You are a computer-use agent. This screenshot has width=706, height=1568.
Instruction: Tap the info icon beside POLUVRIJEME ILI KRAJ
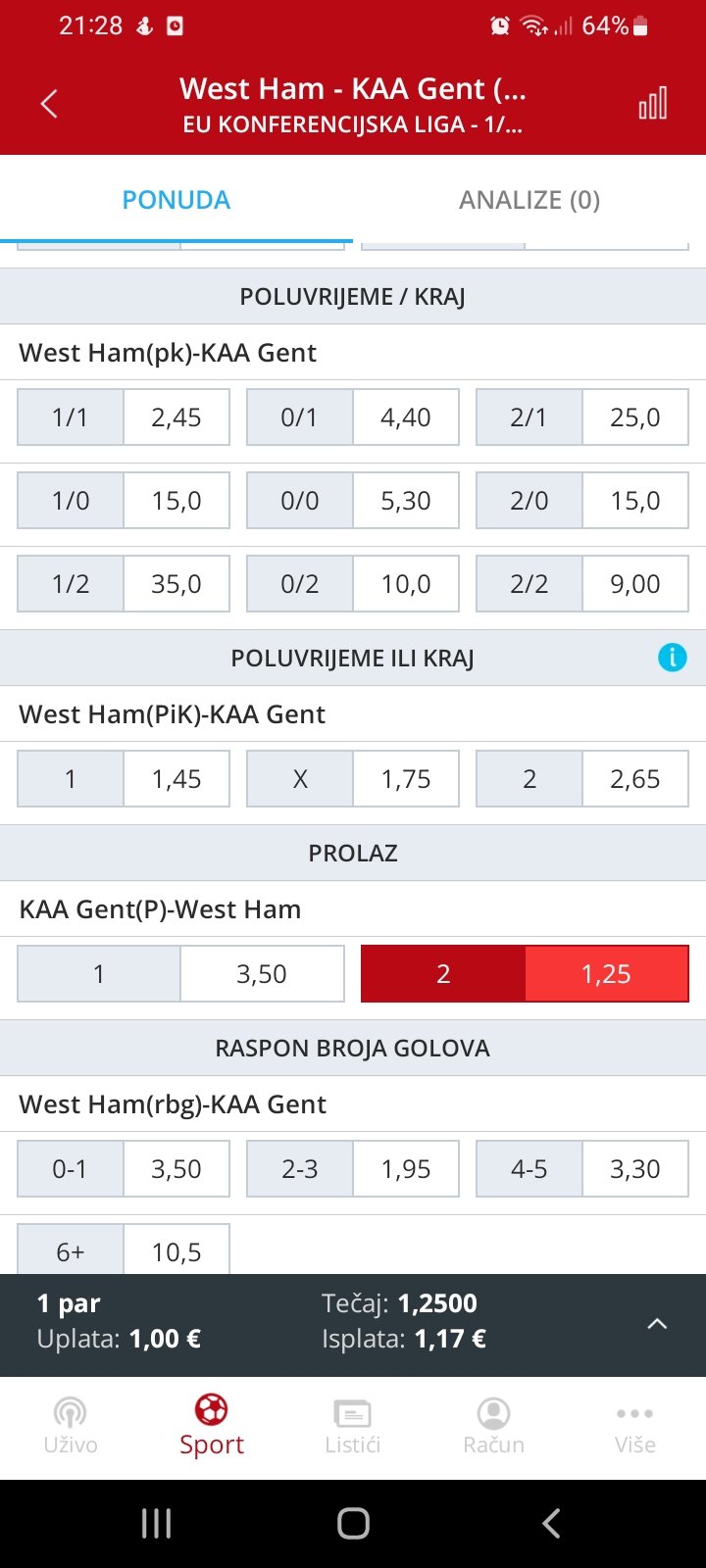[x=672, y=658]
